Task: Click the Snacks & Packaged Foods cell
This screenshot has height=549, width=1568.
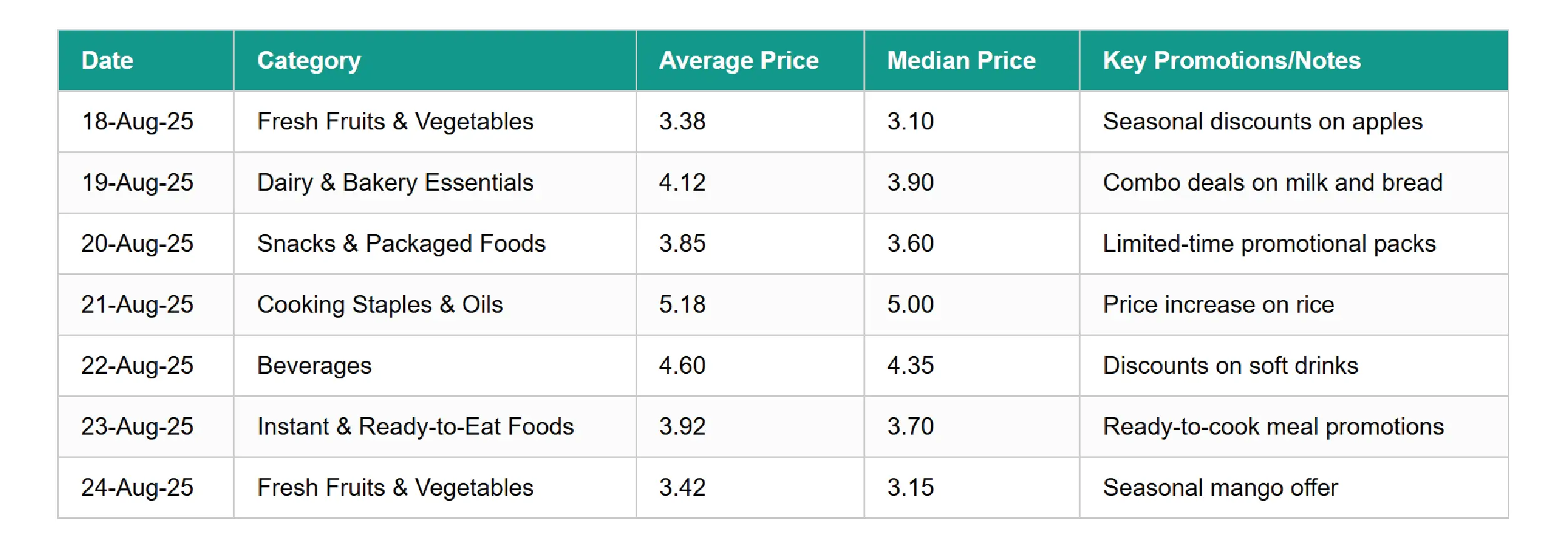Action: [x=401, y=243]
